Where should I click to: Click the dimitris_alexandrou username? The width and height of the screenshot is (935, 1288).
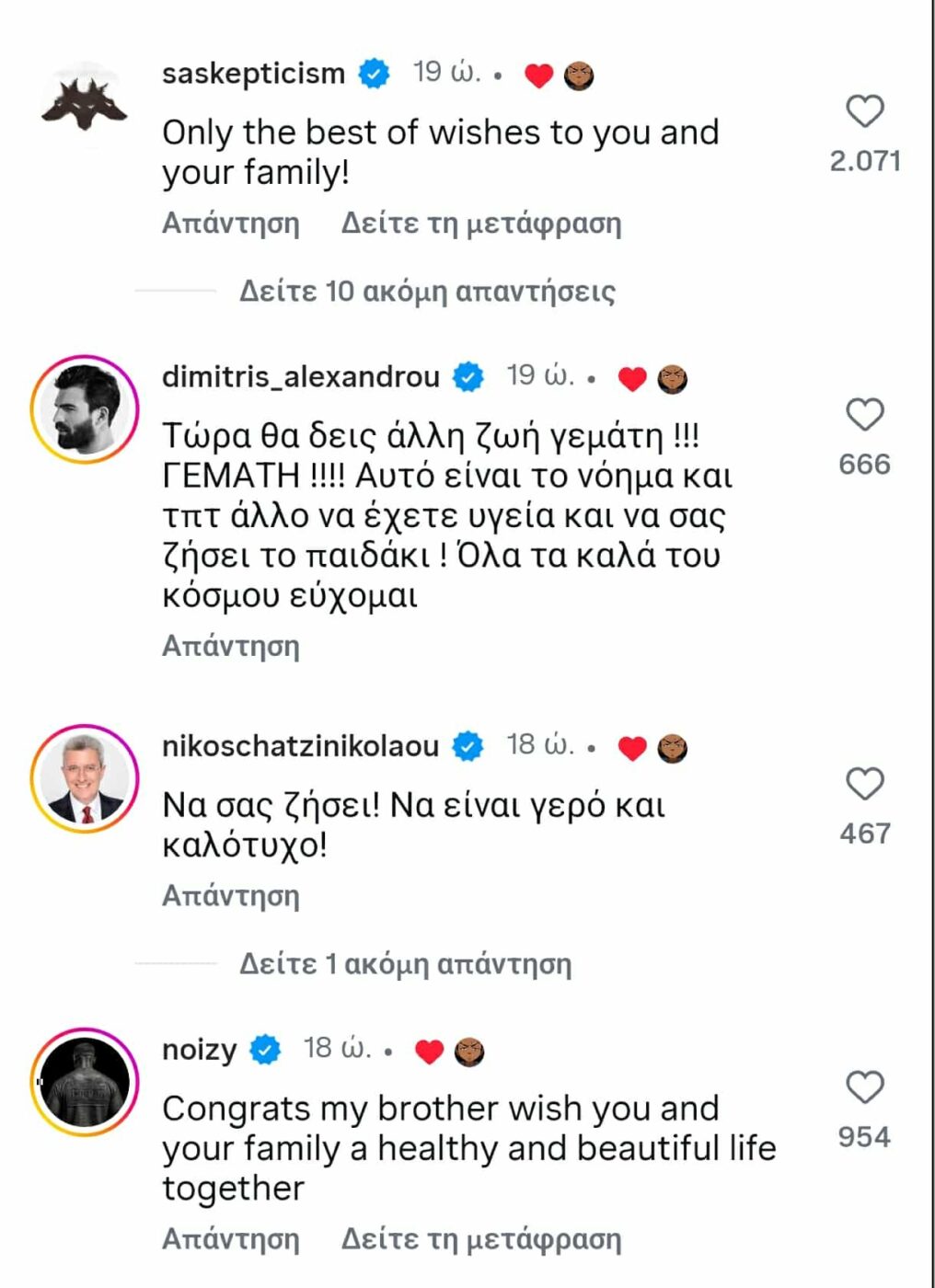[x=301, y=376]
